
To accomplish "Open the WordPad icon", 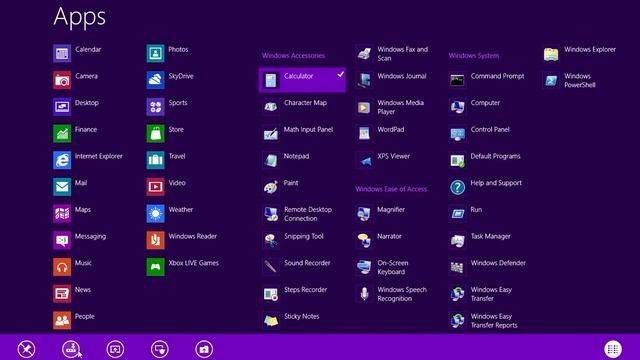I will click(364, 133).
